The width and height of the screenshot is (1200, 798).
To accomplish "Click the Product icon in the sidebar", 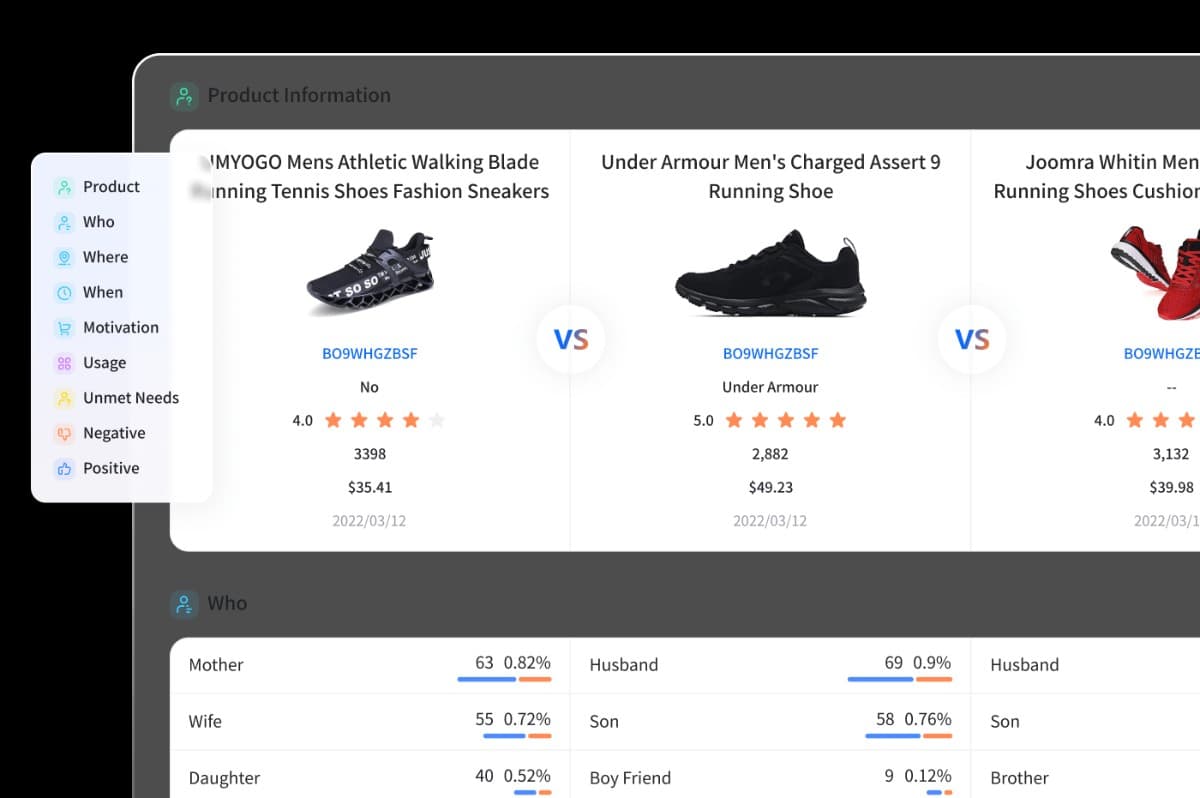I will (64, 187).
